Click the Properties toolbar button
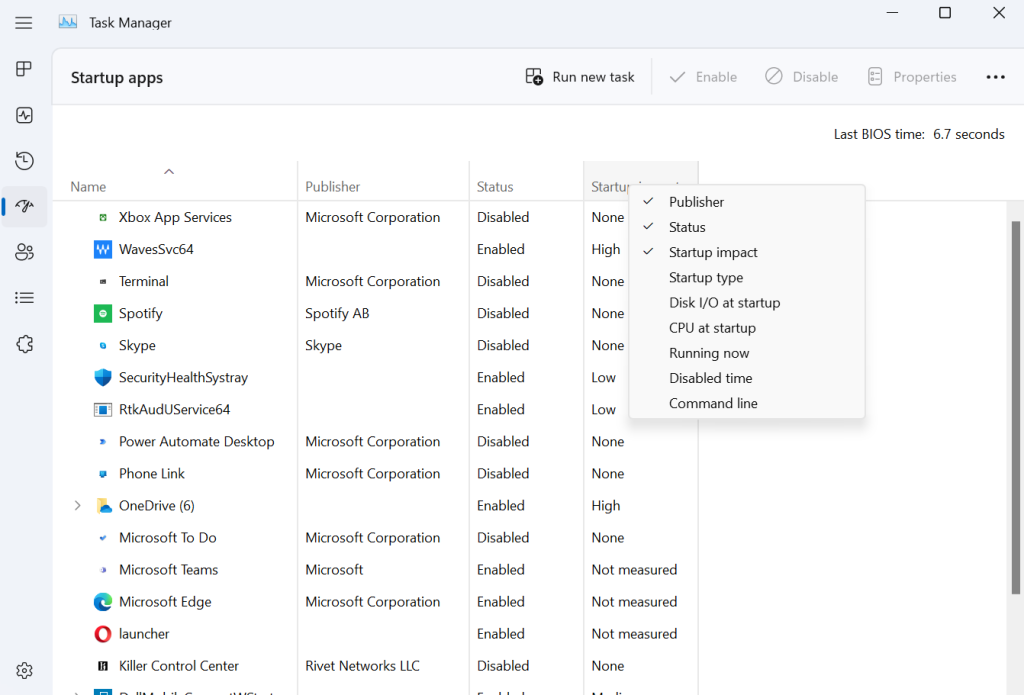This screenshot has width=1024, height=695. (912, 77)
